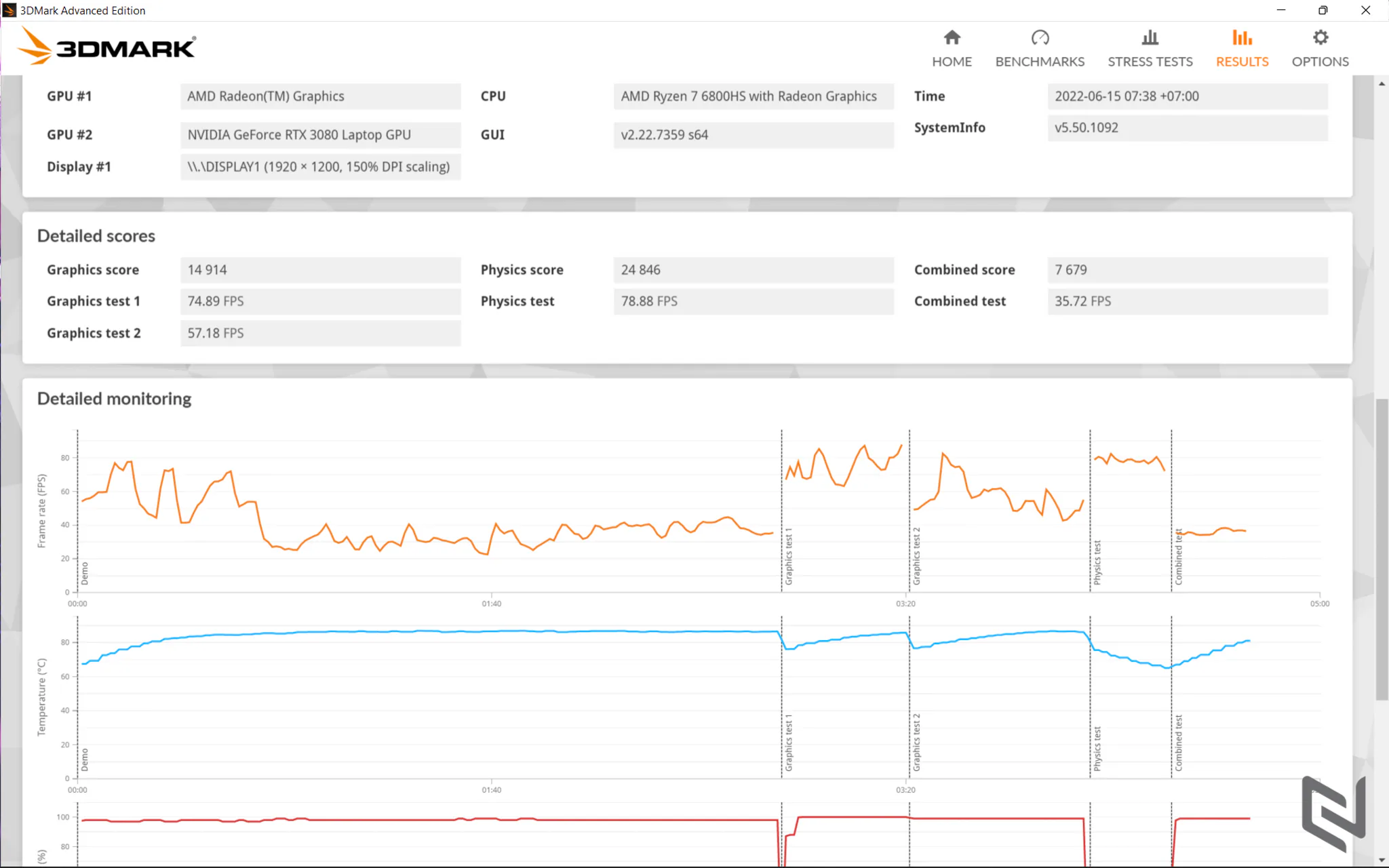This screenshot has height=868, width=1389.
Task: Select the GUI version v2.22.7359 s64
Action: pyautogui.click(x=754, y=135)
